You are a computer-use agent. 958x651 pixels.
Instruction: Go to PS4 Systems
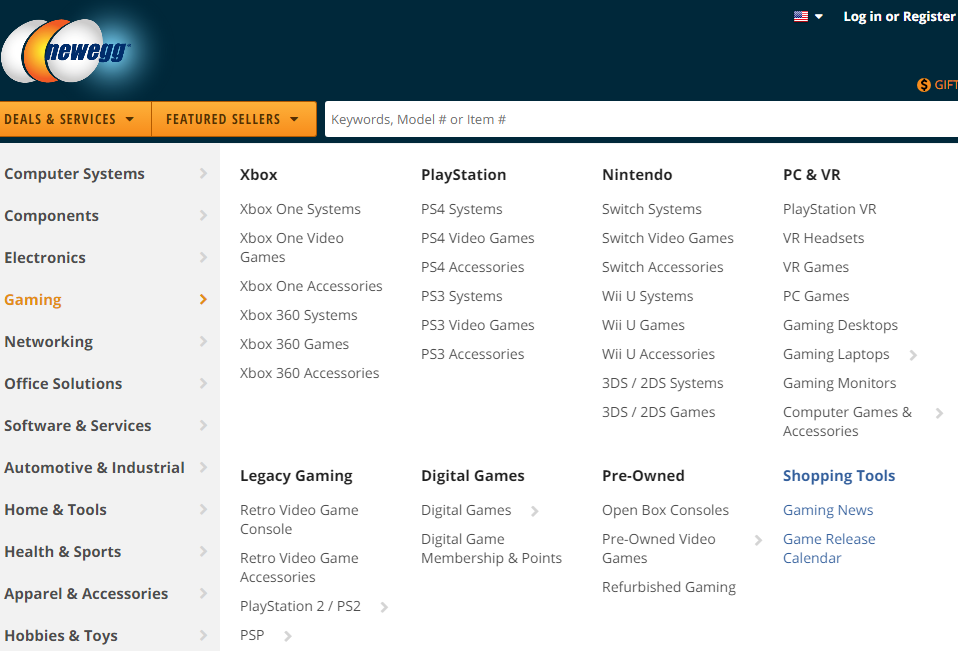pyautogui.click(x=462, y=209)
